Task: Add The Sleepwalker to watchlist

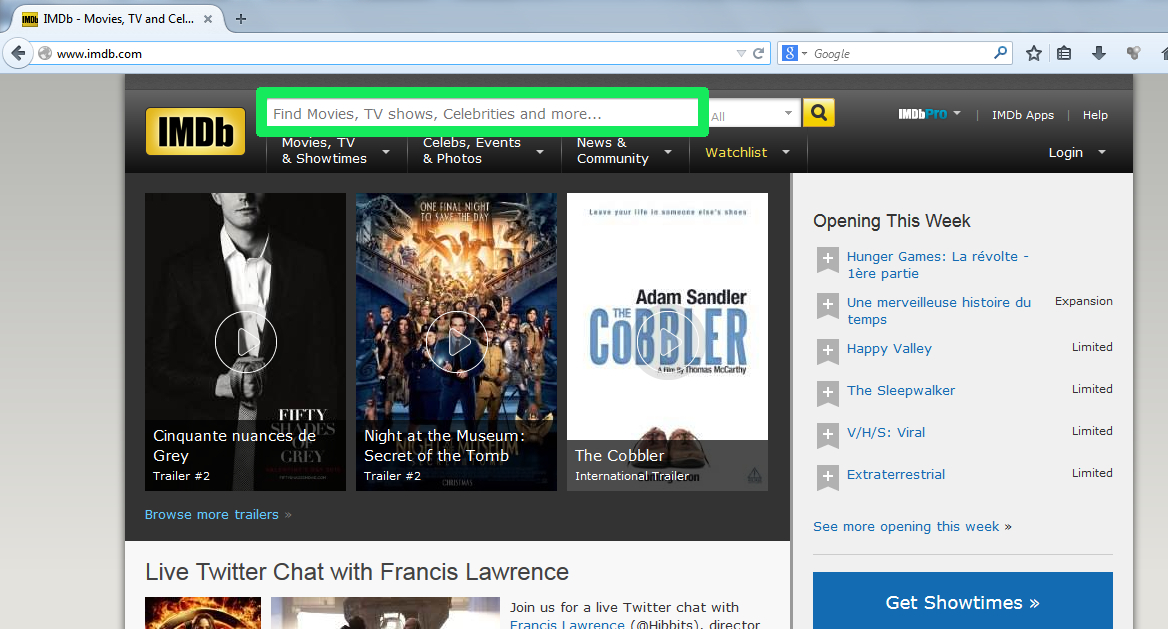Action: pos(827,393)
